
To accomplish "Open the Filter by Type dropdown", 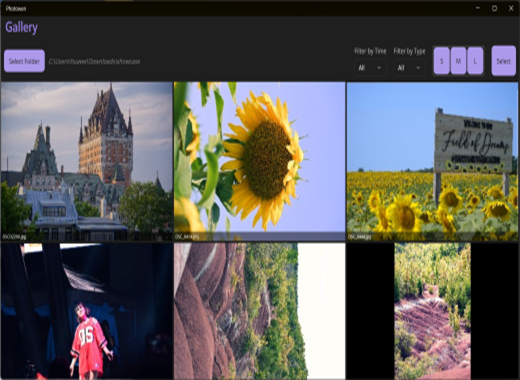I will [x=409, y=68].
